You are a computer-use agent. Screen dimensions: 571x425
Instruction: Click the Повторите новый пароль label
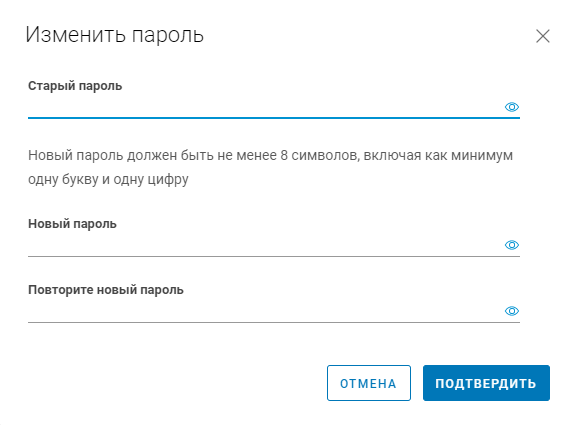[x=106, y=290]
